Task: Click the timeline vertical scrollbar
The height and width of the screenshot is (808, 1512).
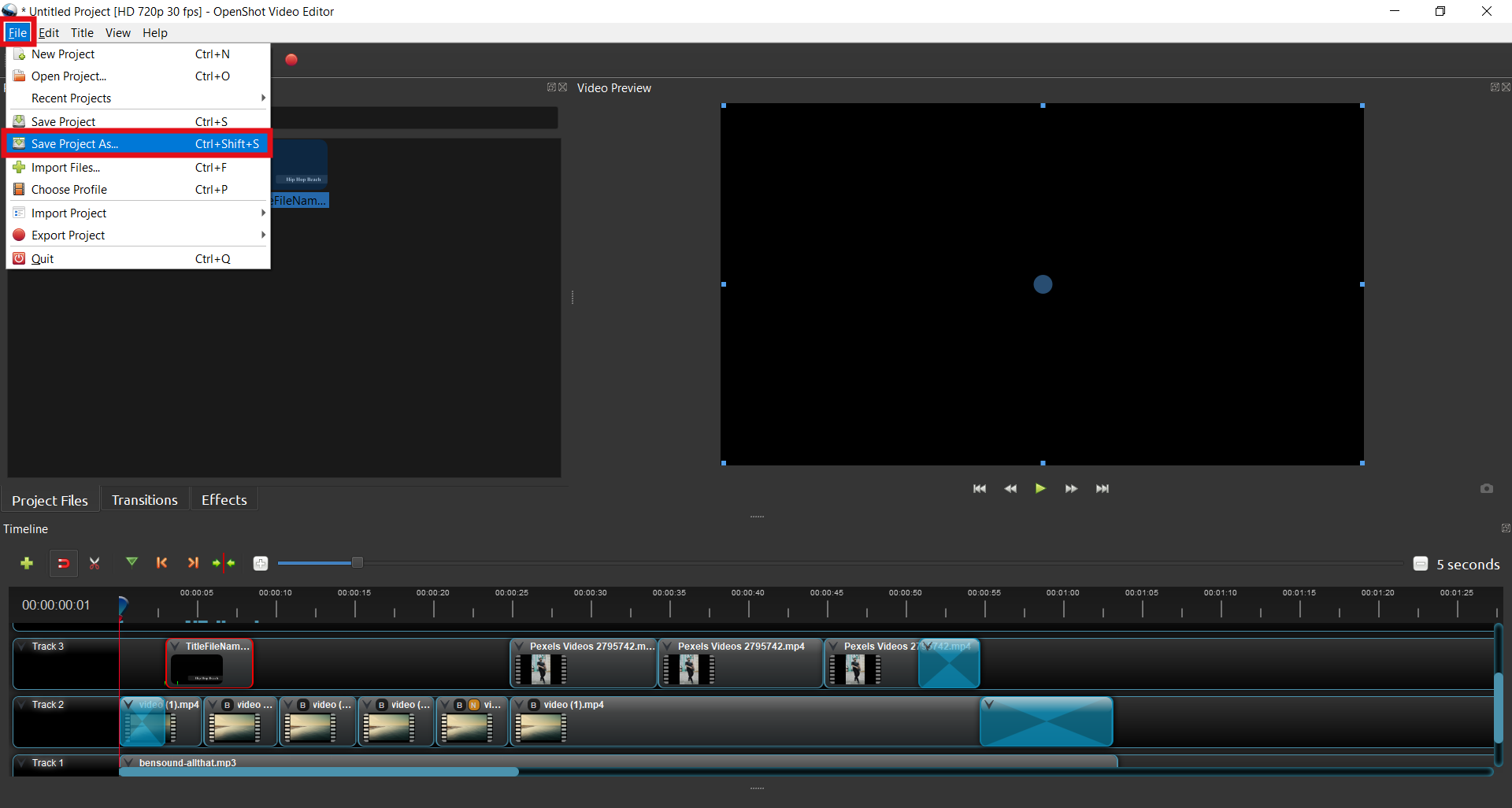Action: (1498, 706)
